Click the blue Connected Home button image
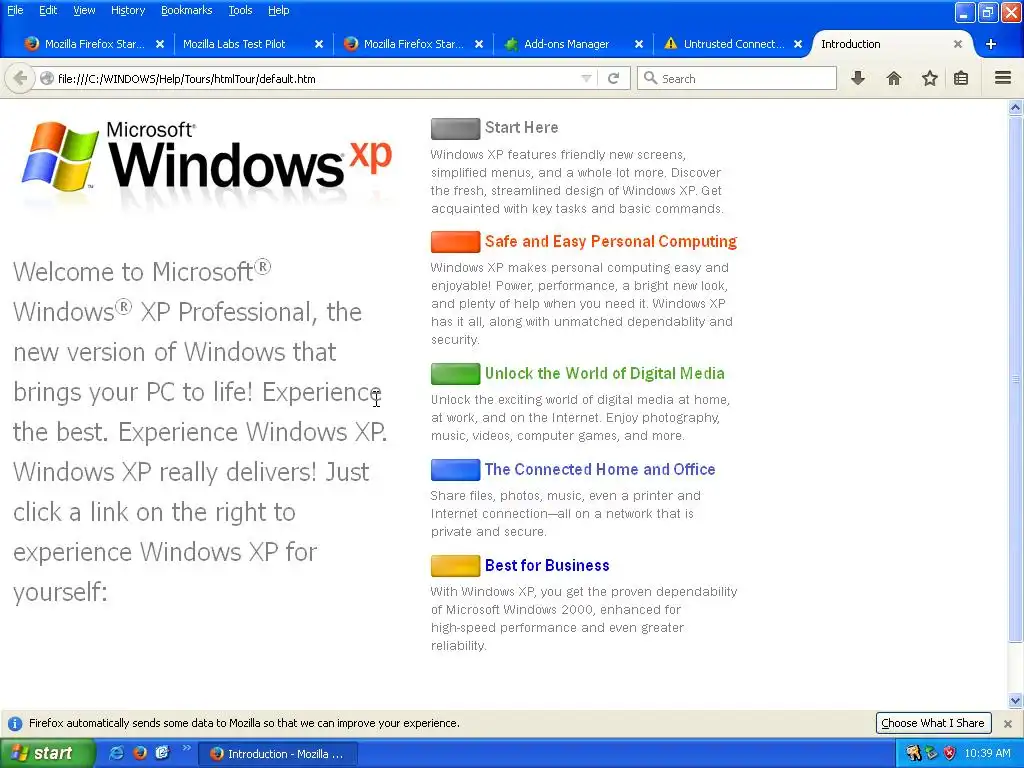The height and width of the screenshot is (768, 1024). [455, 470]
